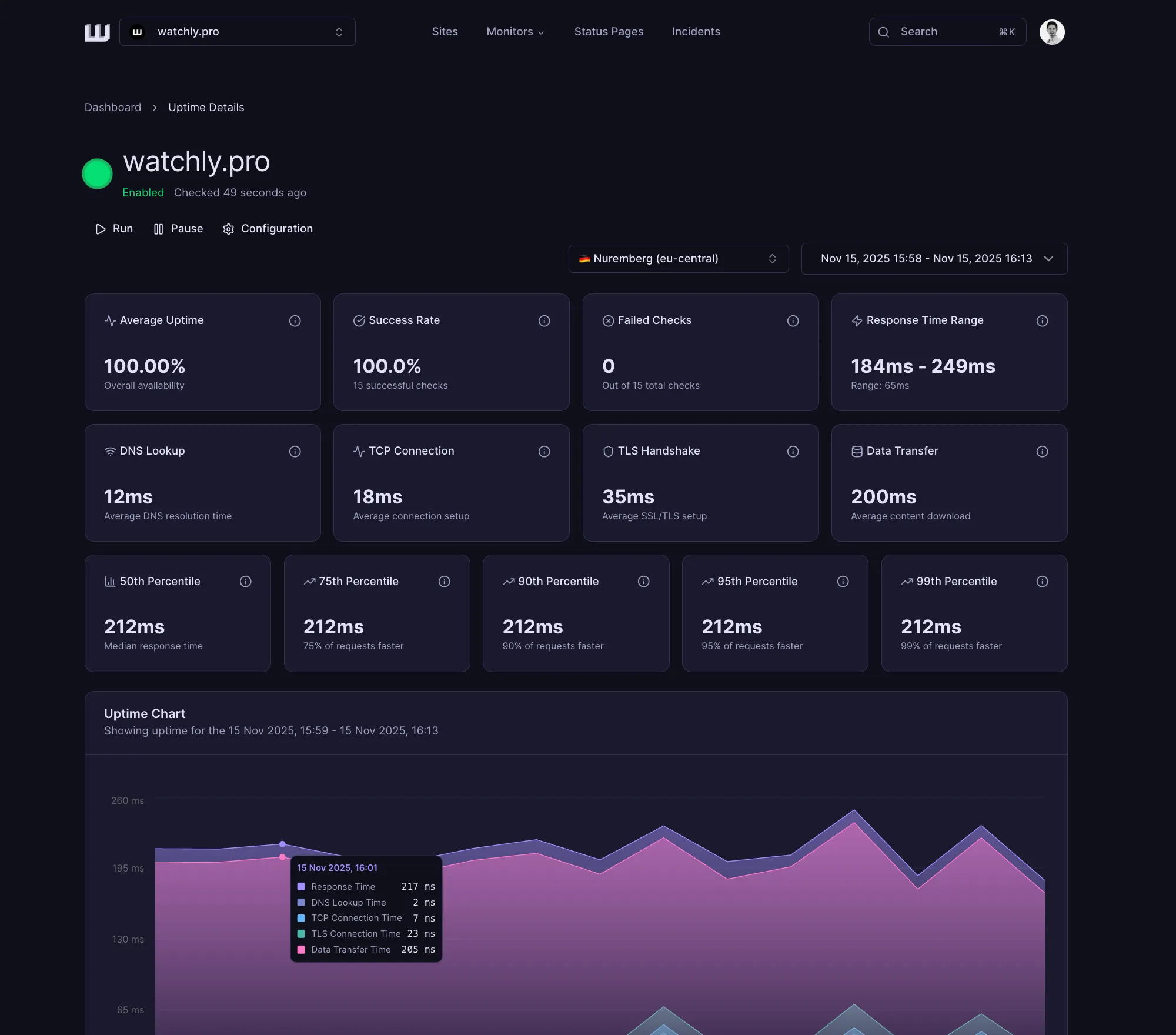Open user profile avatar

pos(1052,32)
